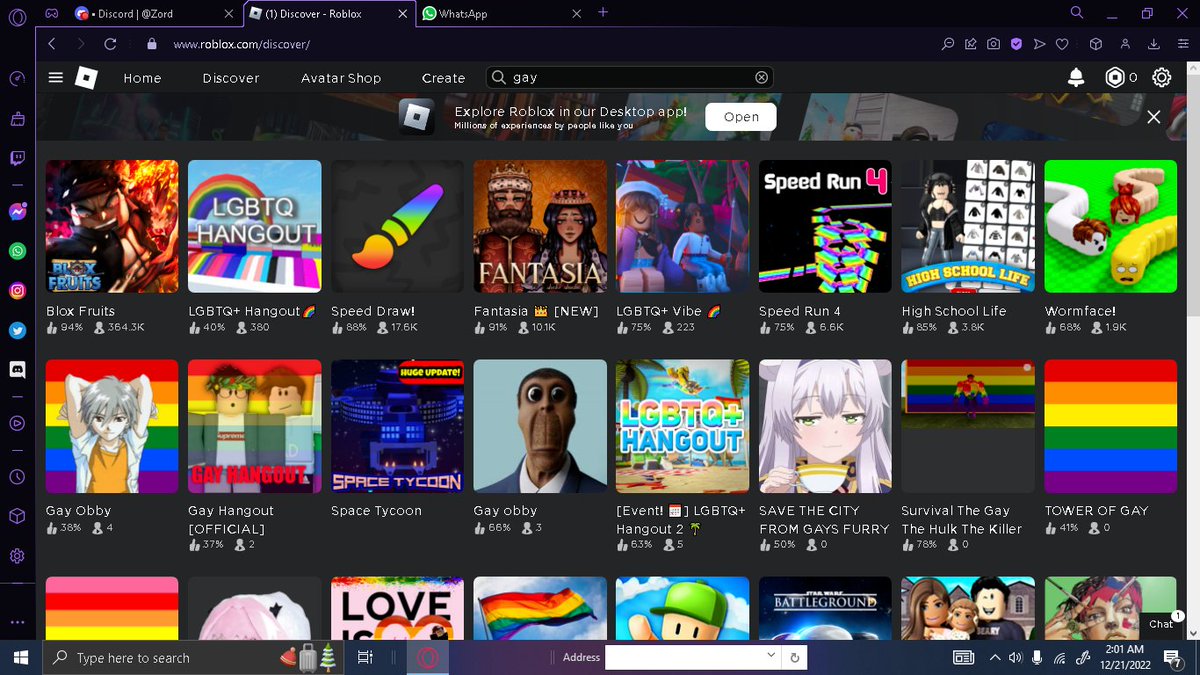Open the Twitch sidebar panel
This screenshot has height=675, width=1200.
tap(17, 158)
